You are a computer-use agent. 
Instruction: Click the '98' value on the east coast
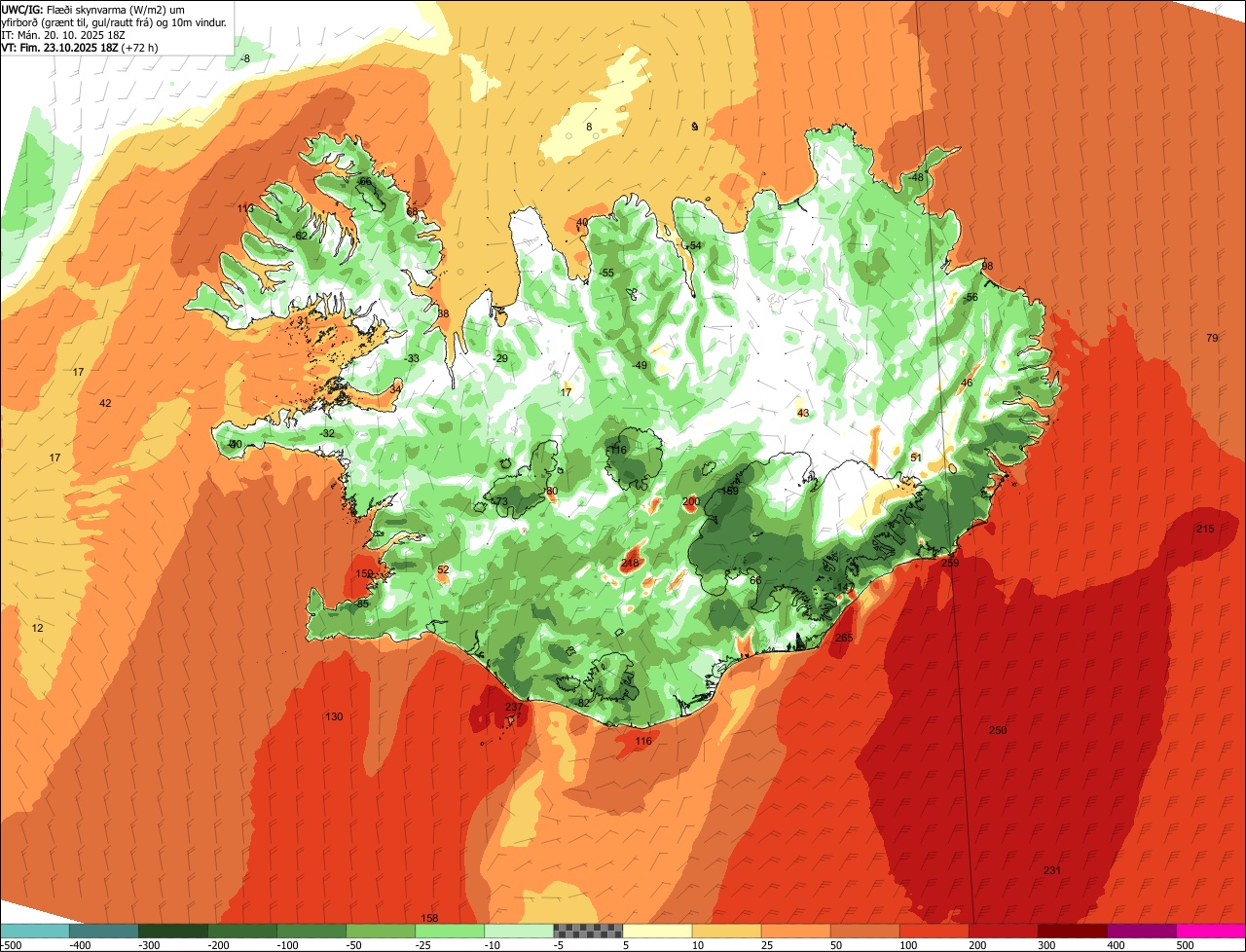coord(987,266)
